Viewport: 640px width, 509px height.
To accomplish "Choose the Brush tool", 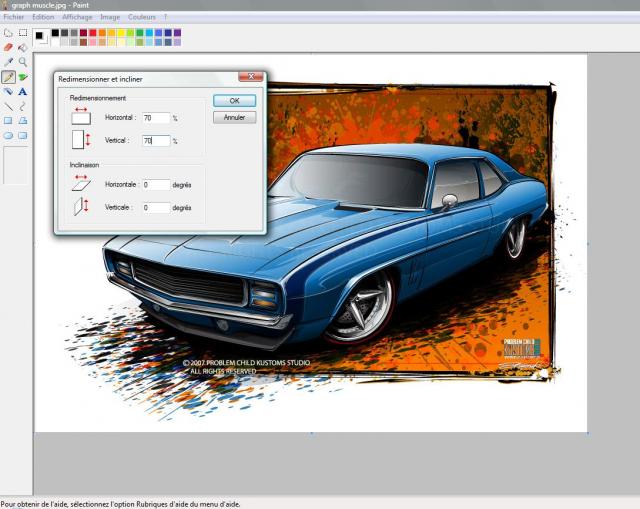I will pos(23,77).
